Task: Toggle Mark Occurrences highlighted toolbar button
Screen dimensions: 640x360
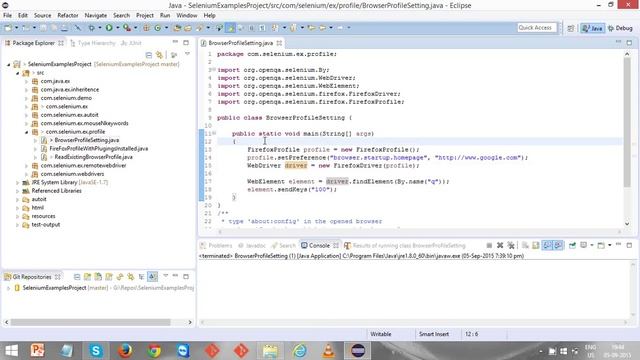Action: [x=231, y=28]
